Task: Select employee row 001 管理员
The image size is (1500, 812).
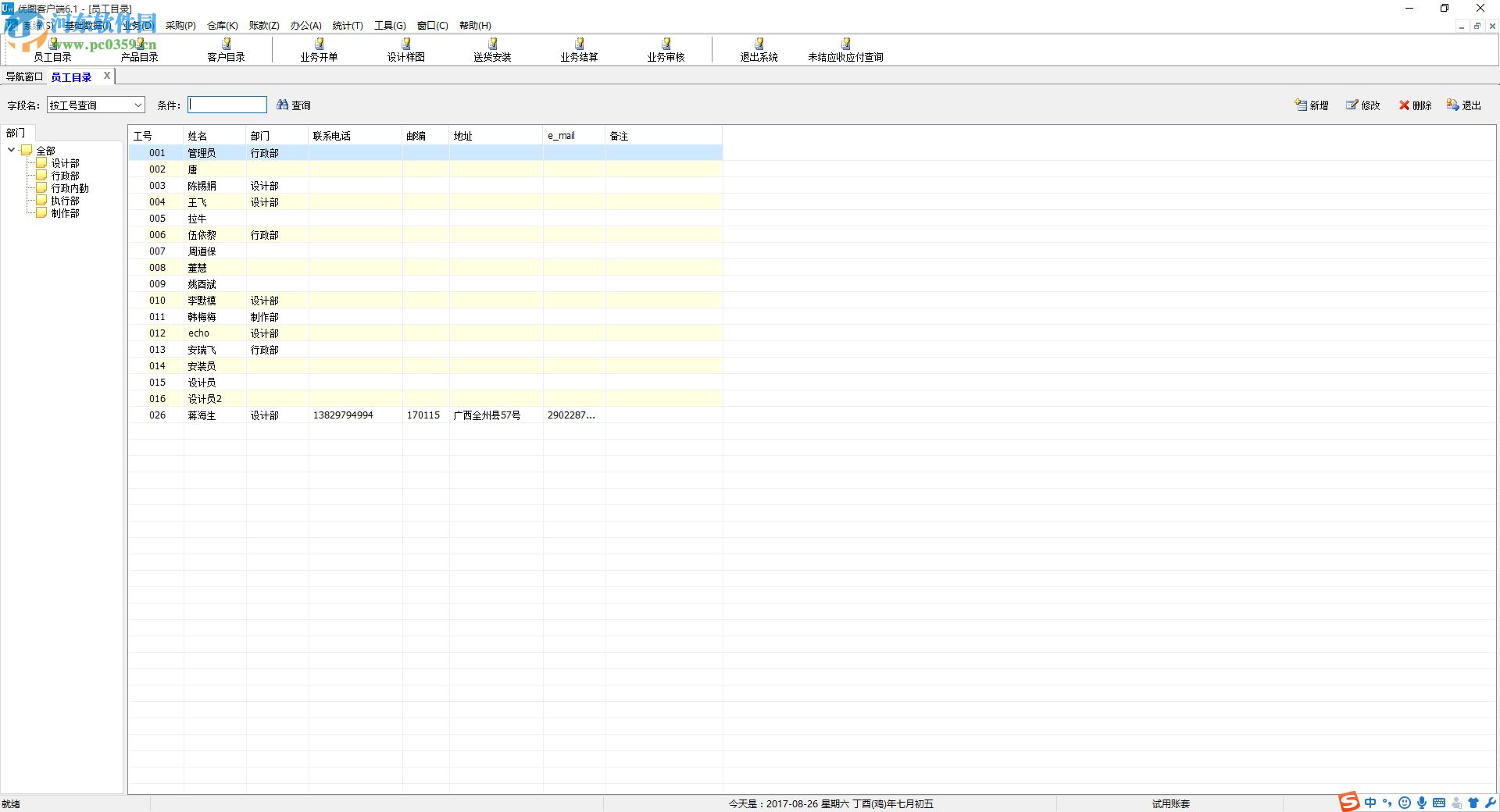Action: tap(426, 153)
